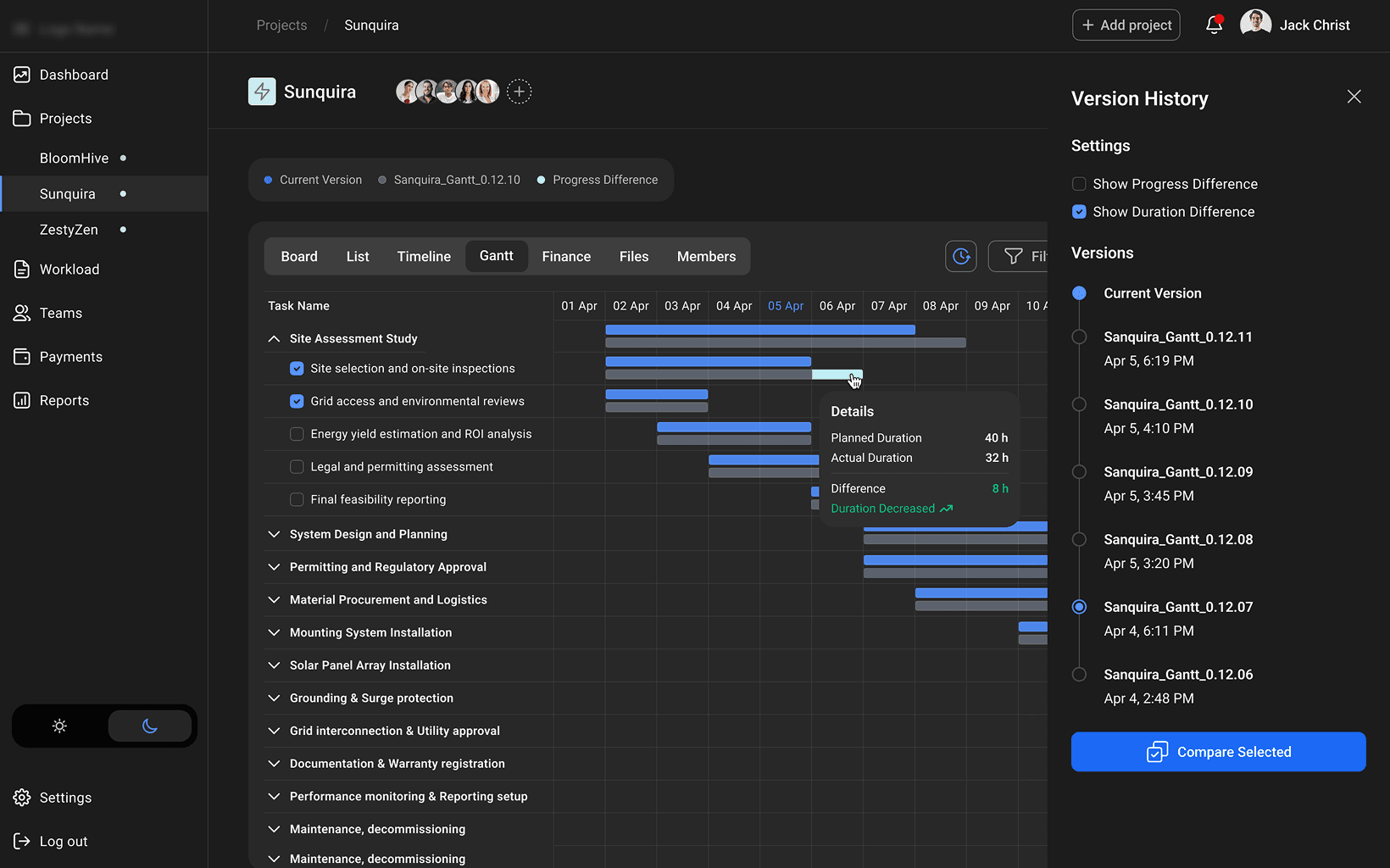Expand System Design and Planning
This screenshot has width=1390, height=868.
(x=274, y=534)
